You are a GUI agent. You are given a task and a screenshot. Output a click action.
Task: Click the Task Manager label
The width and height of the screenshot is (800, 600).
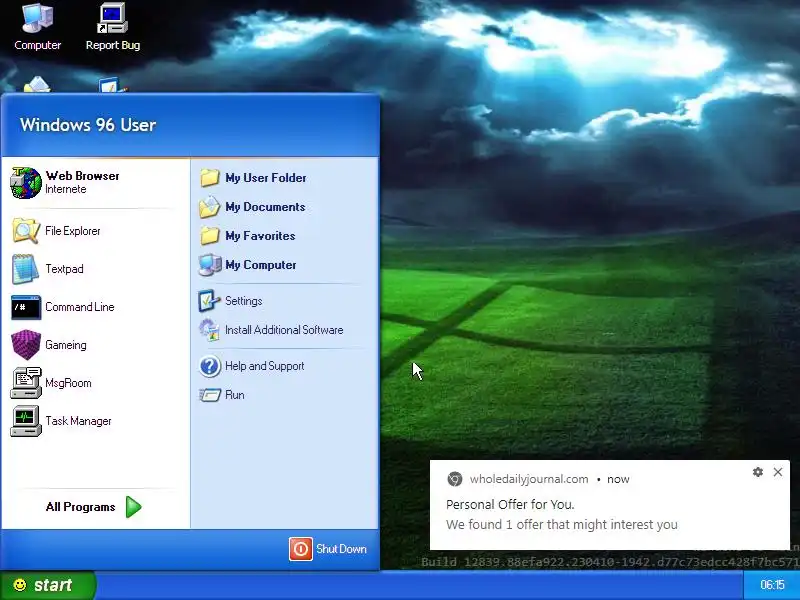tap(78, 421)
